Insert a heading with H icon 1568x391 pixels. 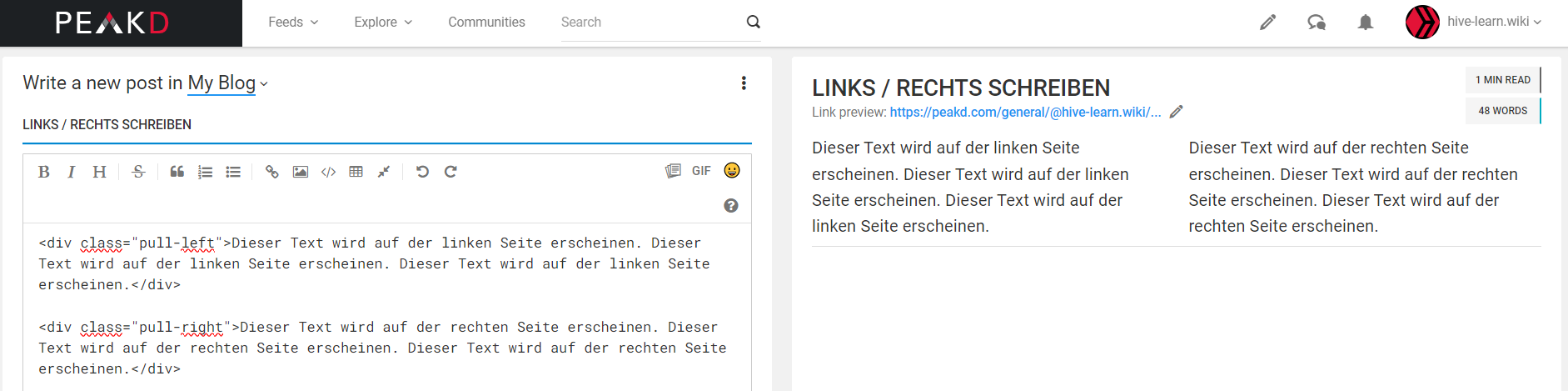click(99, 172)
